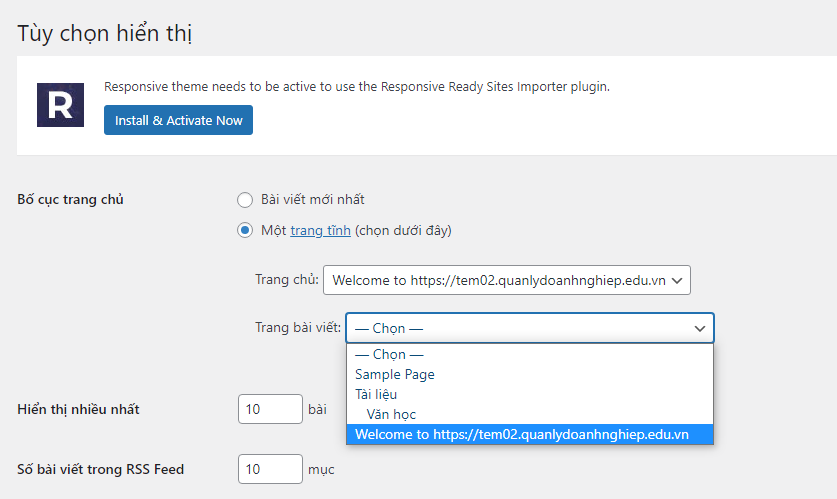Open the 'Trang chủ' page dropdown
The height and width of the screenshot is (499, 837).
(506, 281)
